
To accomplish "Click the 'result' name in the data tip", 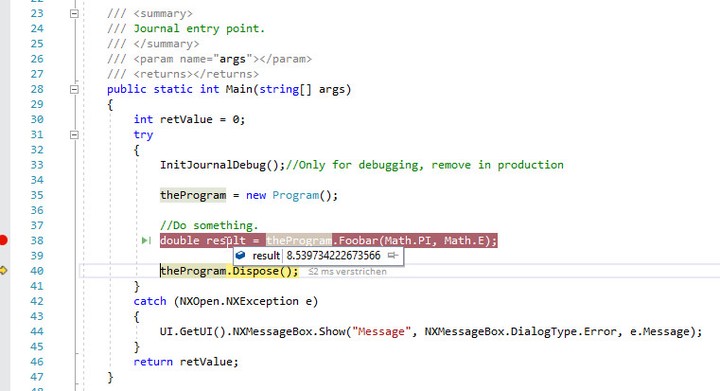I will tap(266, 256).
